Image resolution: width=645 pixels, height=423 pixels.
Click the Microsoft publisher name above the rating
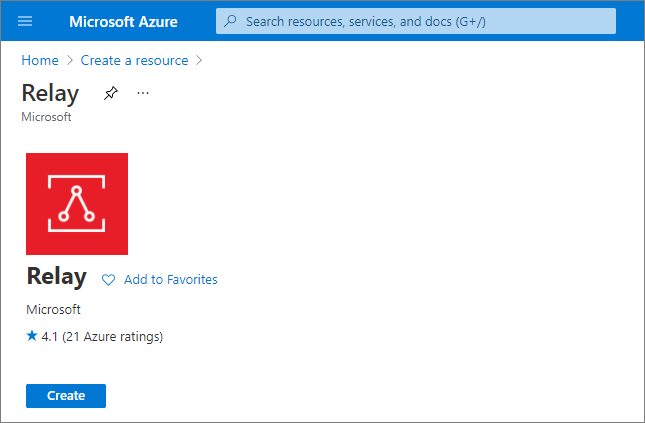(x=53, y=310)
